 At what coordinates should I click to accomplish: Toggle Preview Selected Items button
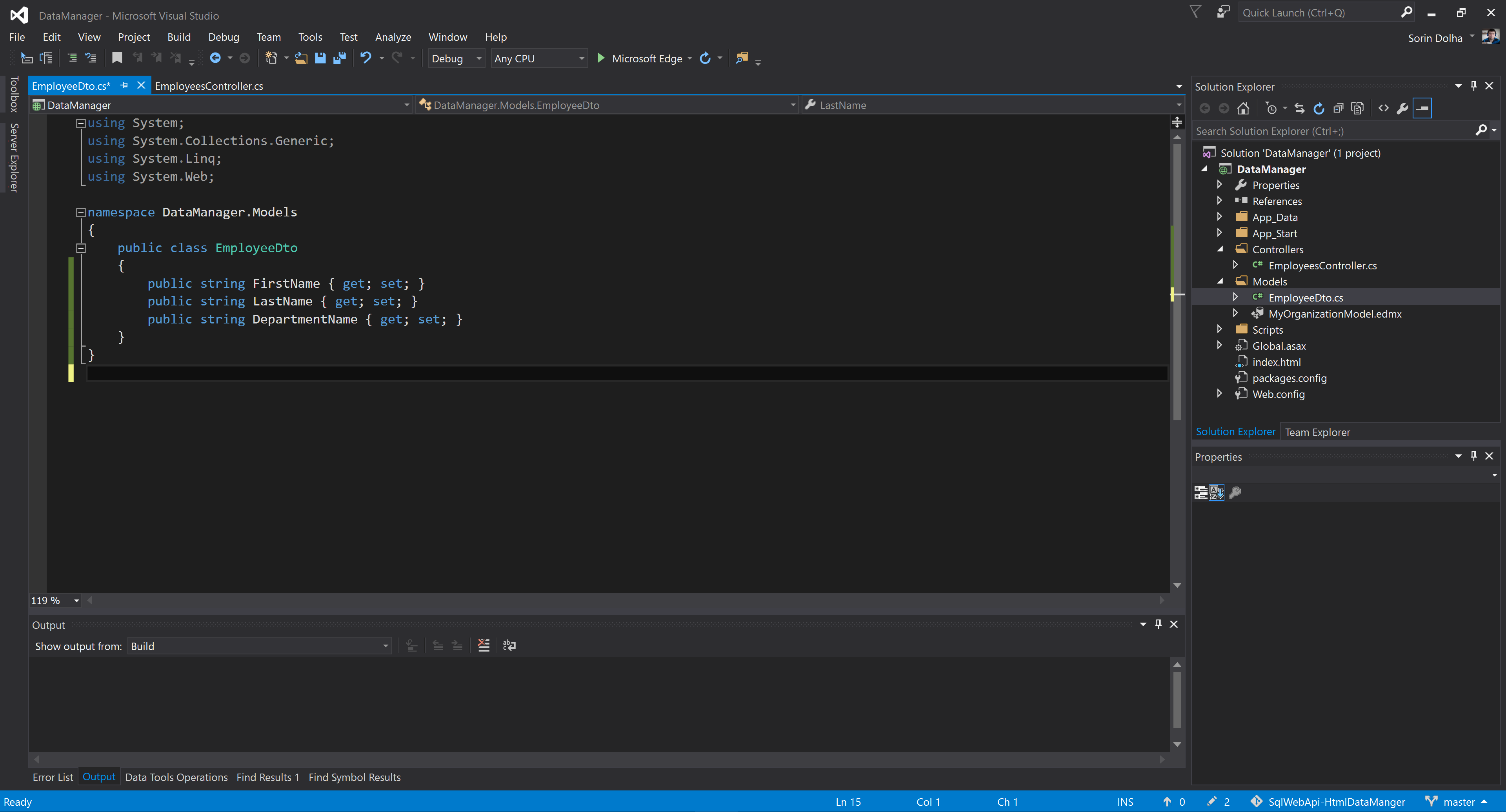[x=1422, y=108]
